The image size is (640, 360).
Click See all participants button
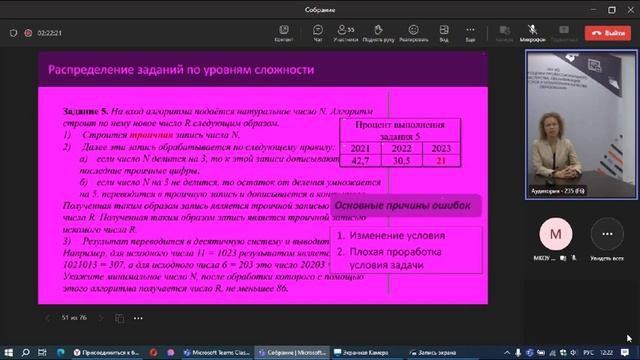[x=607, y=234]
